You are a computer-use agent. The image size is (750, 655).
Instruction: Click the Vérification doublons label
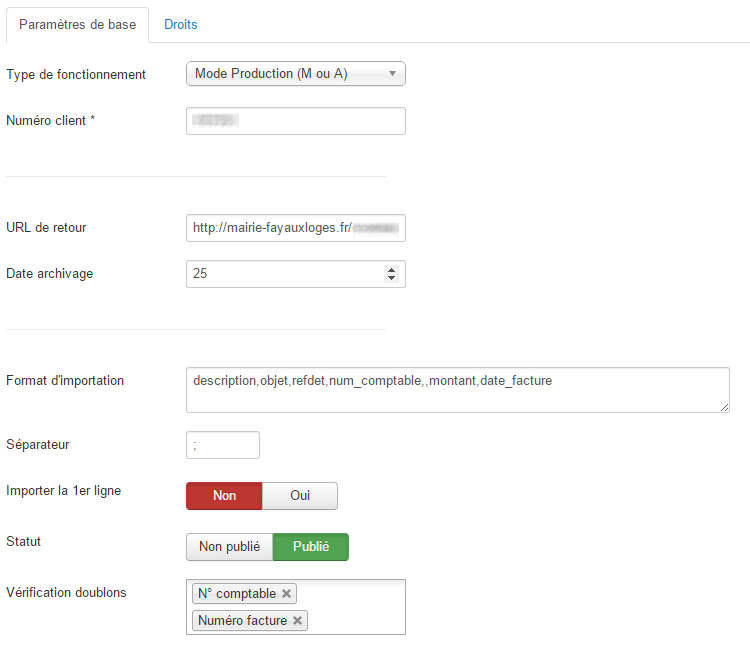tap(66, 592)
